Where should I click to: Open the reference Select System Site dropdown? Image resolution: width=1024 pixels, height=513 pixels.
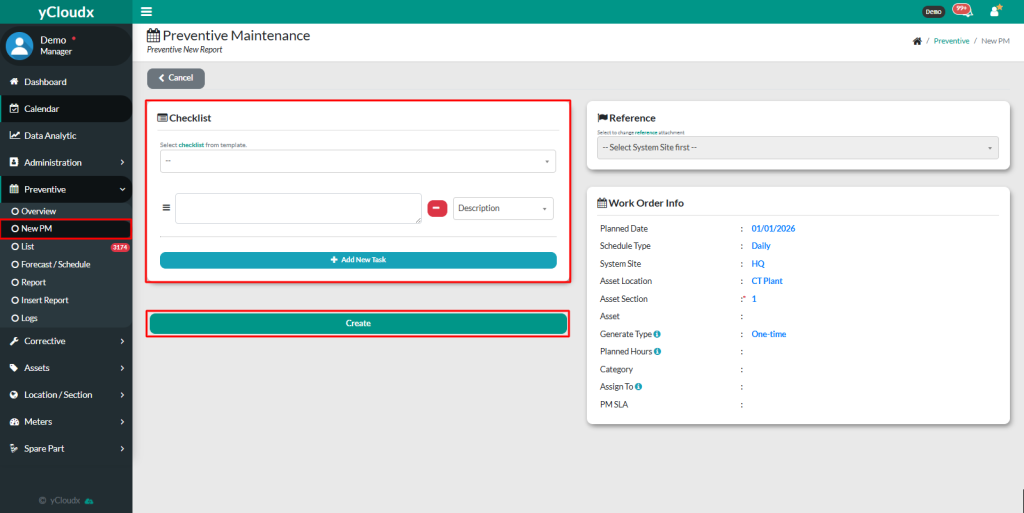tap(797, 148)
